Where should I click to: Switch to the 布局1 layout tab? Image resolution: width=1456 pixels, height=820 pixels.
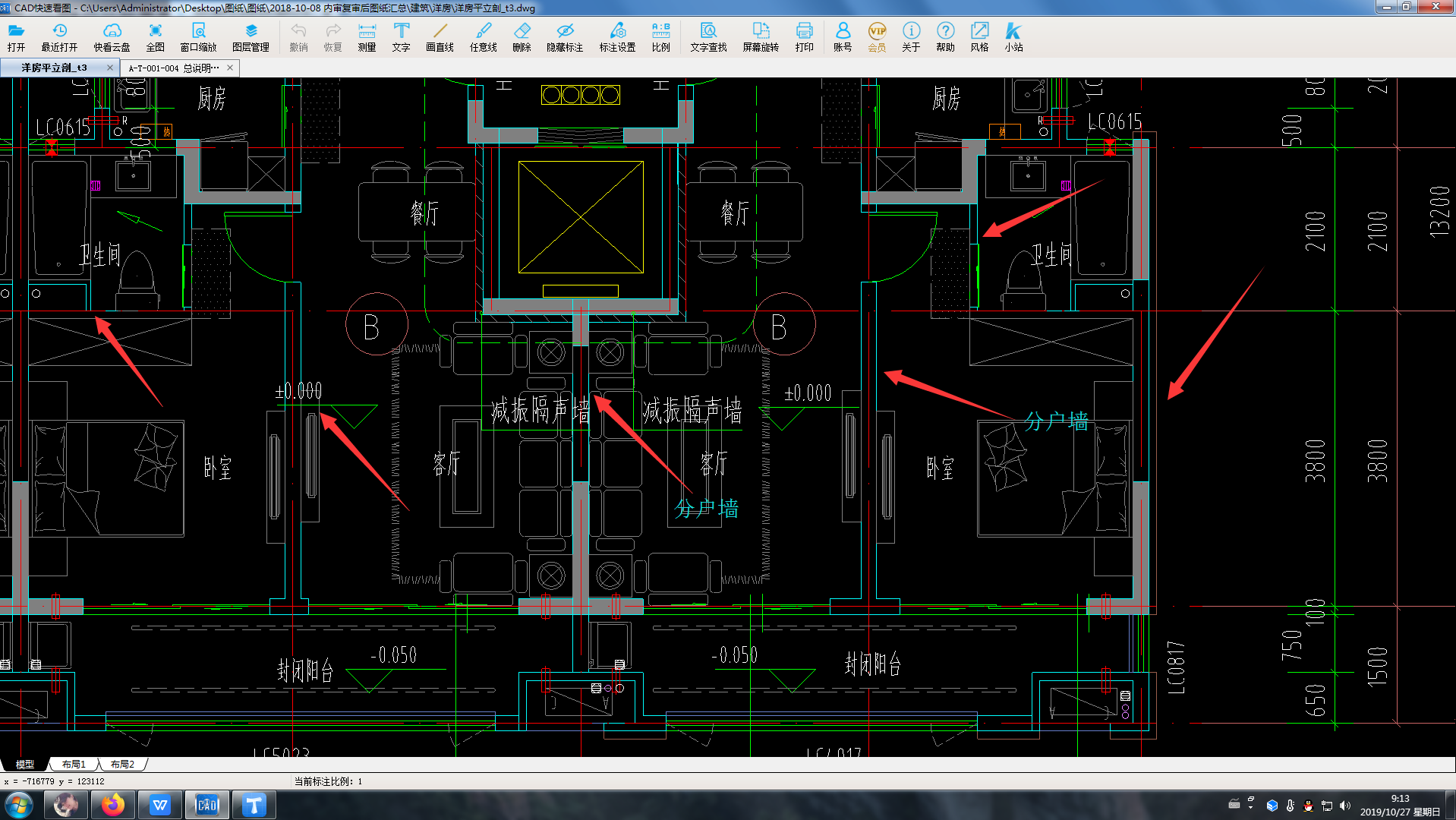74,764
